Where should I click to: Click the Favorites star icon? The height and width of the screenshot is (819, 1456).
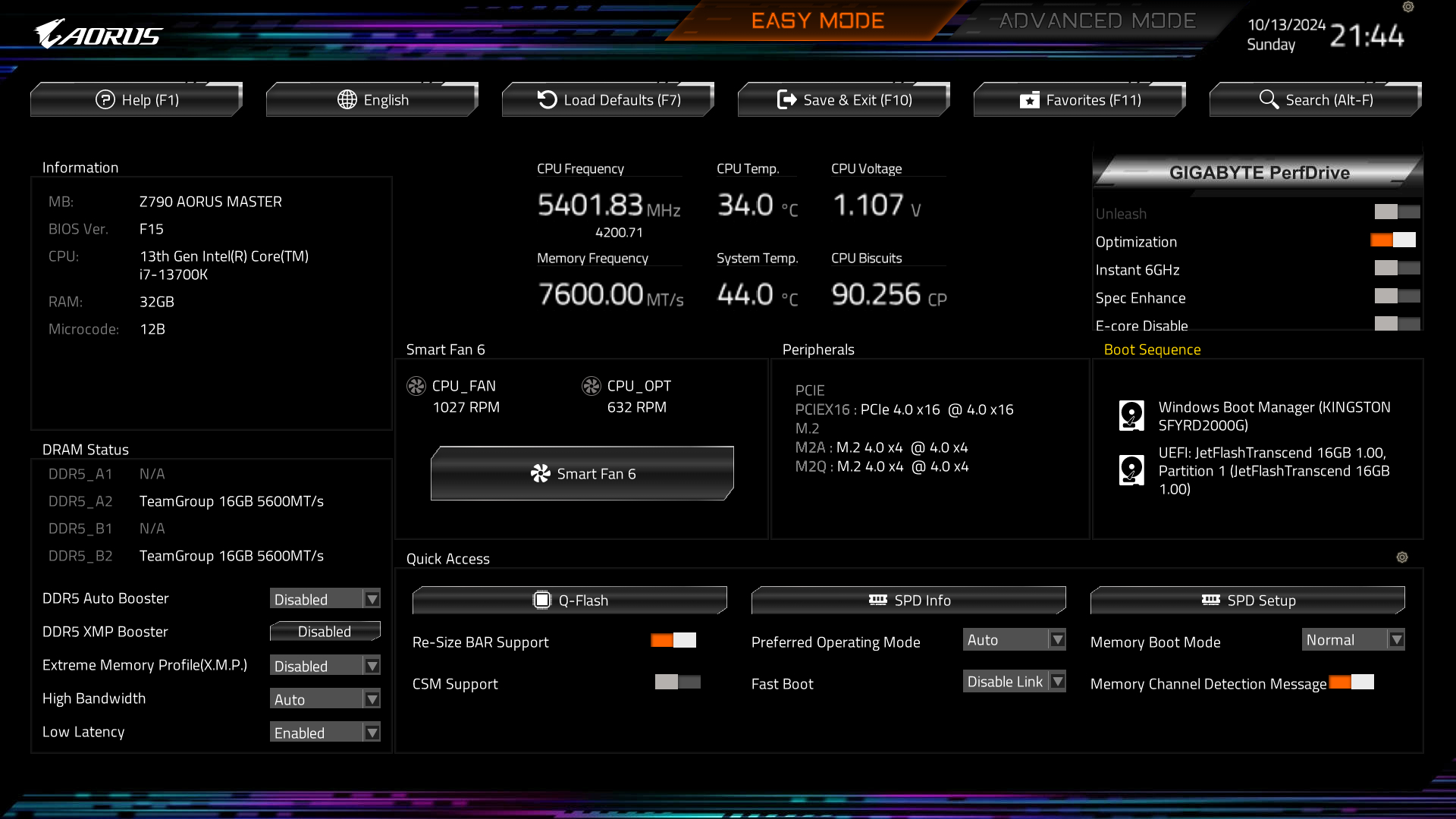[1029, 100]
